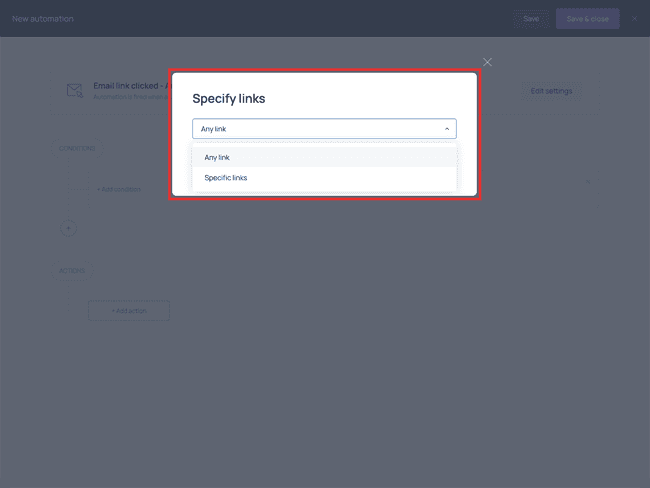Viewport: 650px width, 488px height.
Task: Choose the 'Specific links' option
Action: point(324,178)
